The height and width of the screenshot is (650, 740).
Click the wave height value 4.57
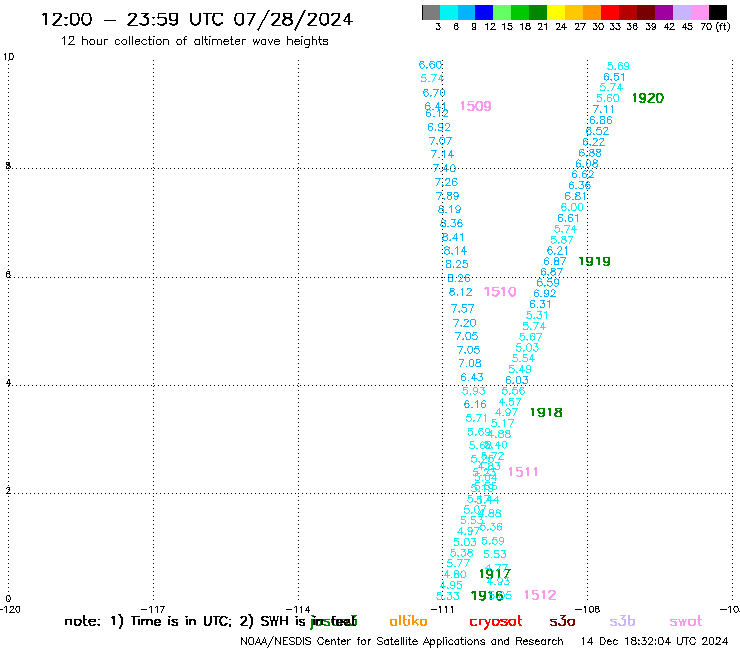click(x=510, y=402)
